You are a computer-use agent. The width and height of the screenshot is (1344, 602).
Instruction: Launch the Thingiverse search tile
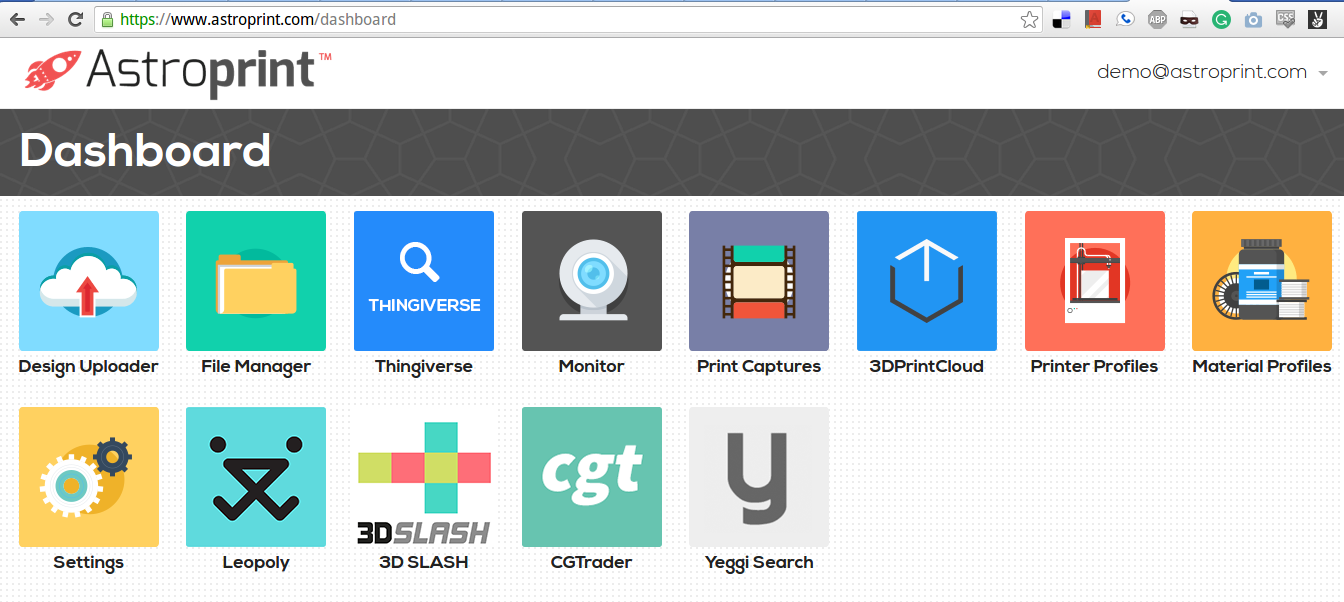click(x=424, y=281)
